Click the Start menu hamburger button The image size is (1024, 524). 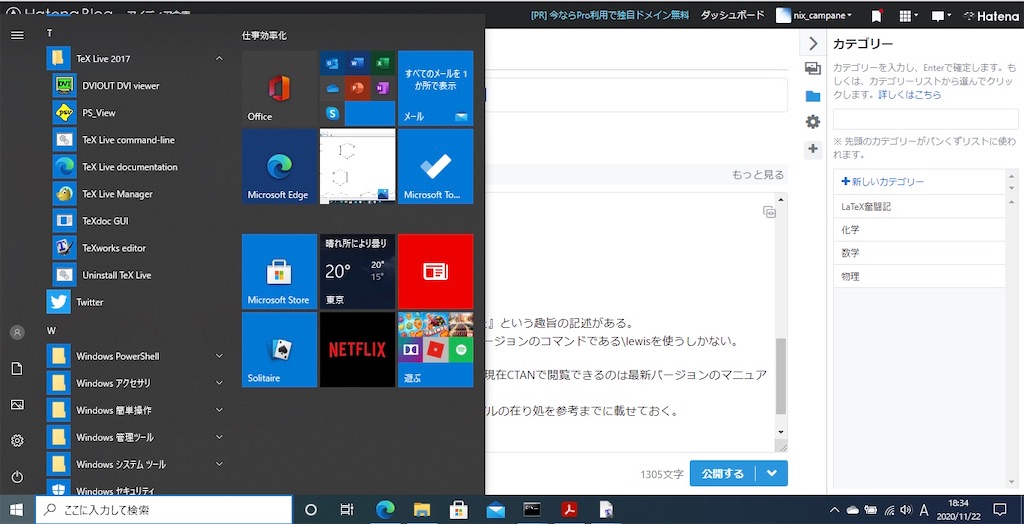point(18,35)
